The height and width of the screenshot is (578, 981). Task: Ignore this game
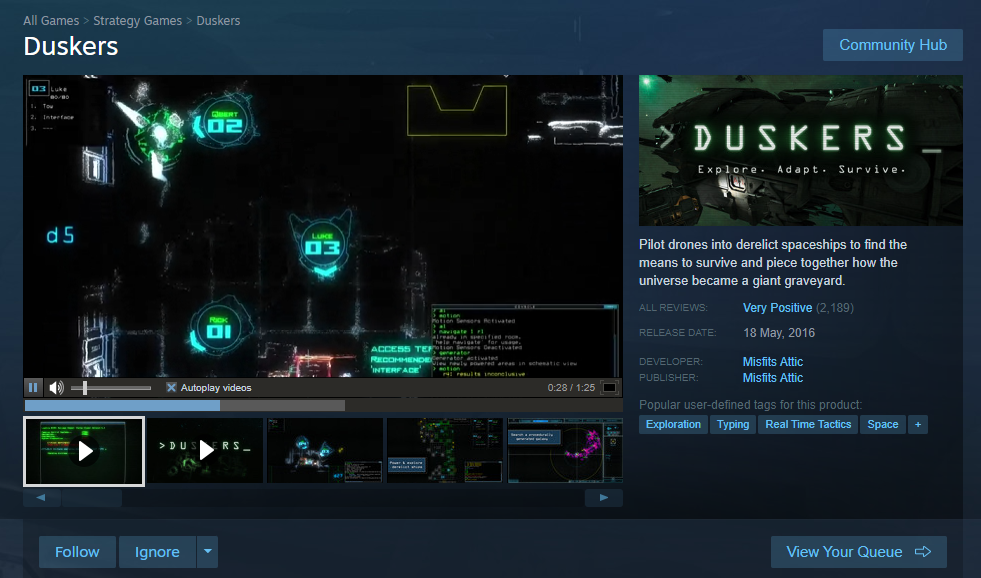[157, 552]
